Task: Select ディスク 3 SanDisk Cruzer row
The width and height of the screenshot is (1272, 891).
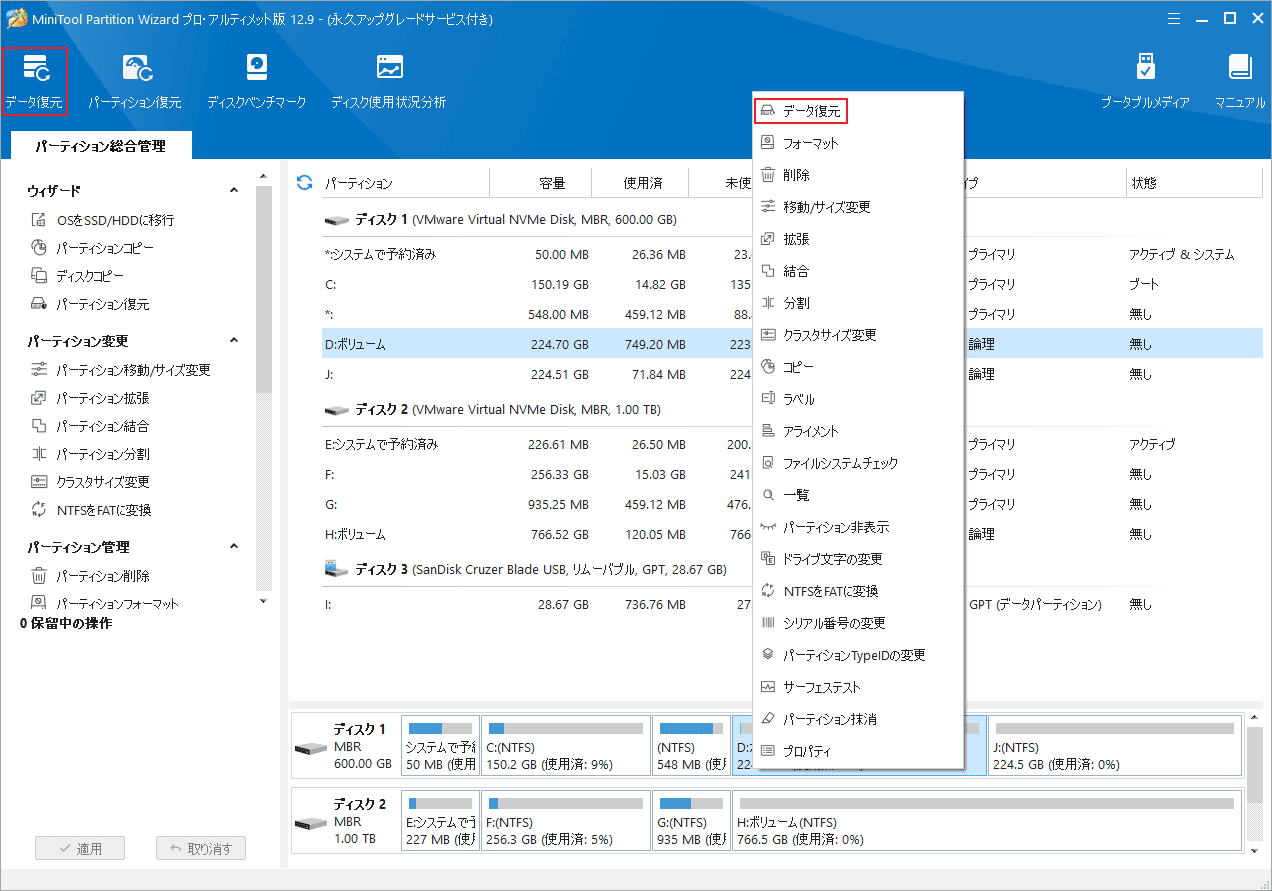Action: coord(792,569)
